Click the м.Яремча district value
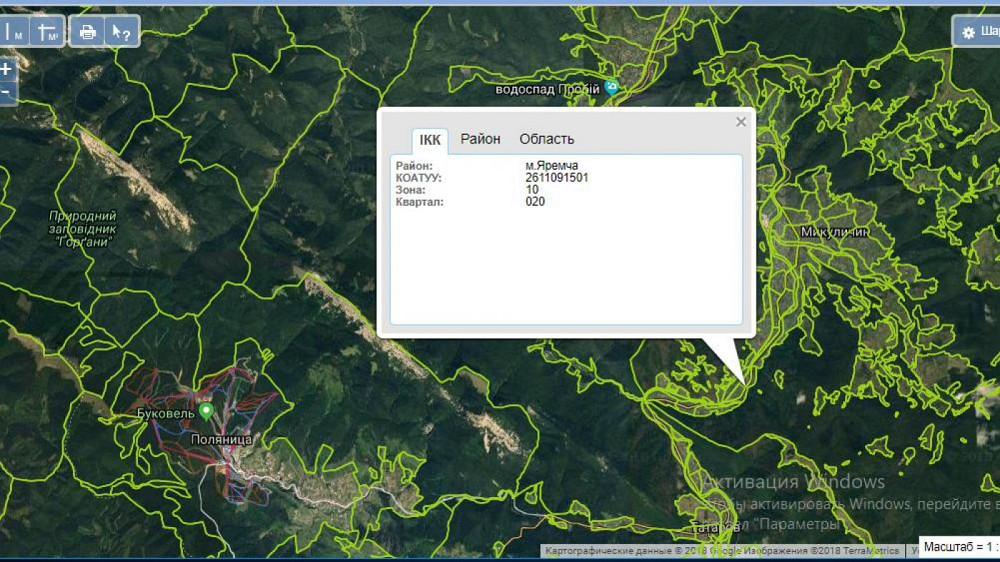Image resolution: width=1000 pixels, height=562 pixels. 552,165
